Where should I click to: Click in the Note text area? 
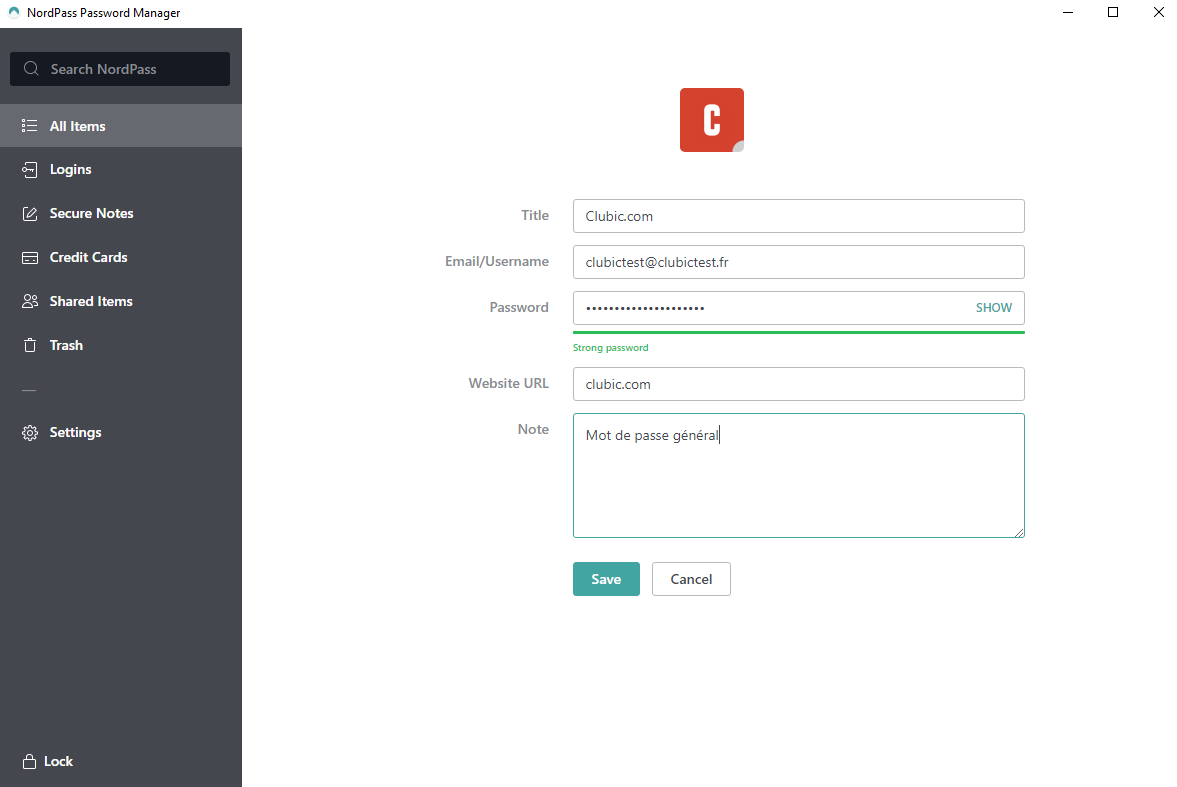799,475
